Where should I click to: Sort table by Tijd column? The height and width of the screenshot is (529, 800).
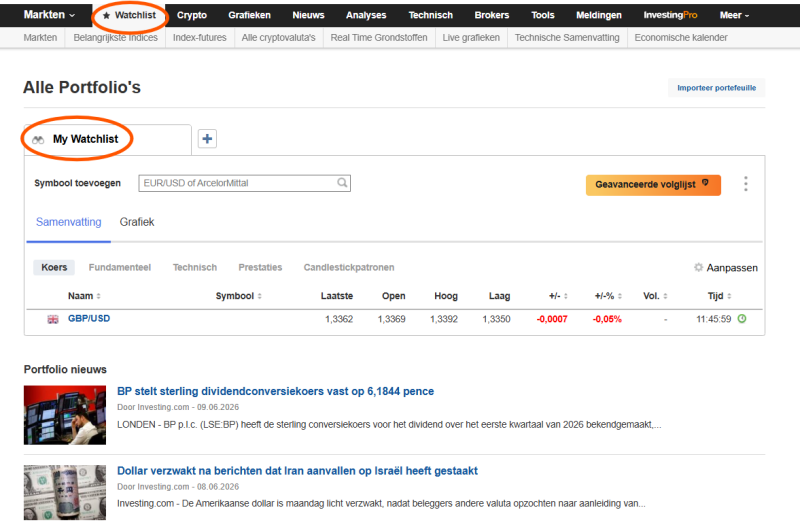pyautogui.click(x=719, y=296)
